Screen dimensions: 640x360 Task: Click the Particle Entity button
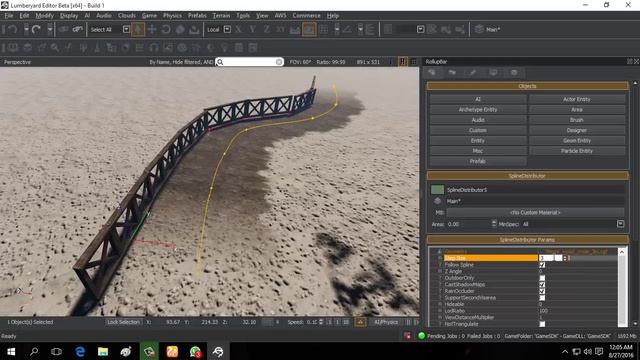(577, 151)
